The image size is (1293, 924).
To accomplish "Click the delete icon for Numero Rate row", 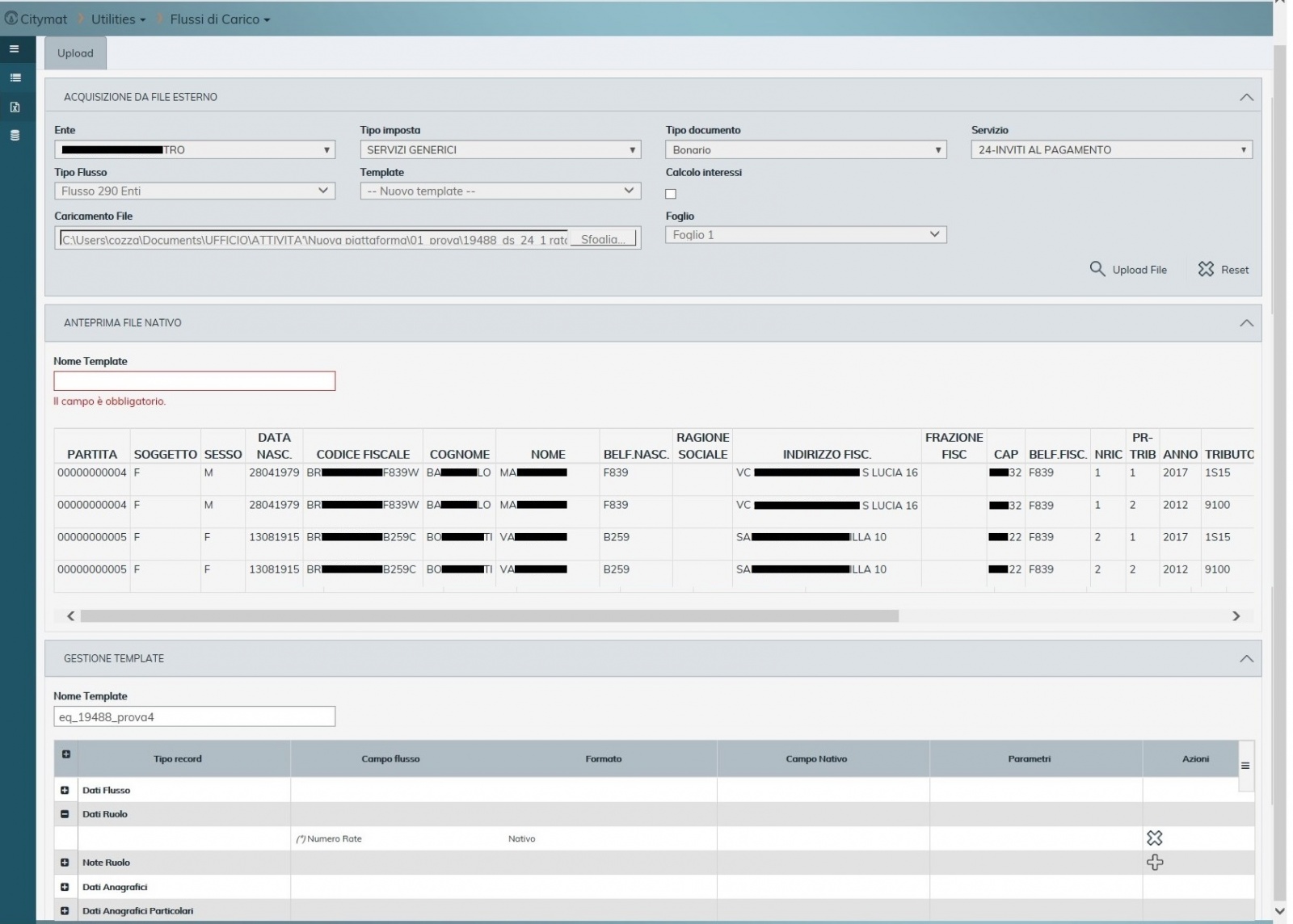I will coord(1154,838).
